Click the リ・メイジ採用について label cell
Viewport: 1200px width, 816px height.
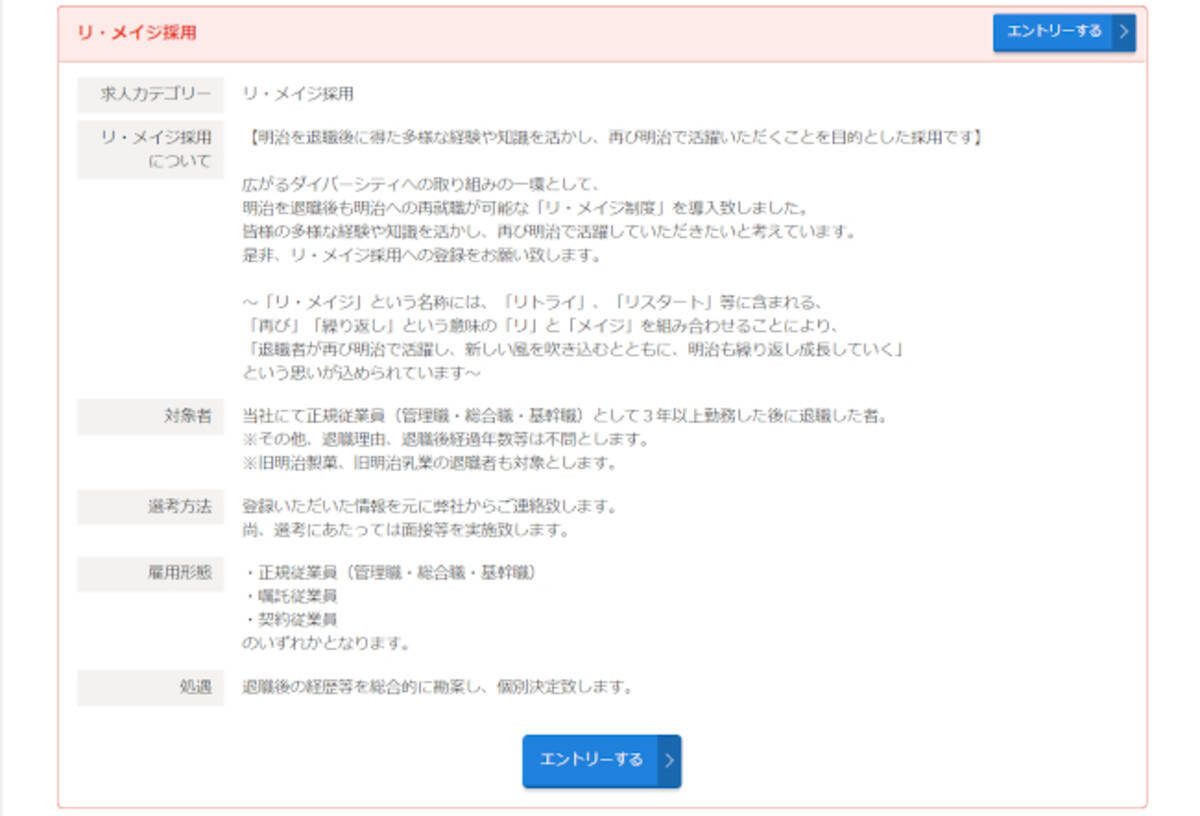pyautogui.click(x=151, y=149)
